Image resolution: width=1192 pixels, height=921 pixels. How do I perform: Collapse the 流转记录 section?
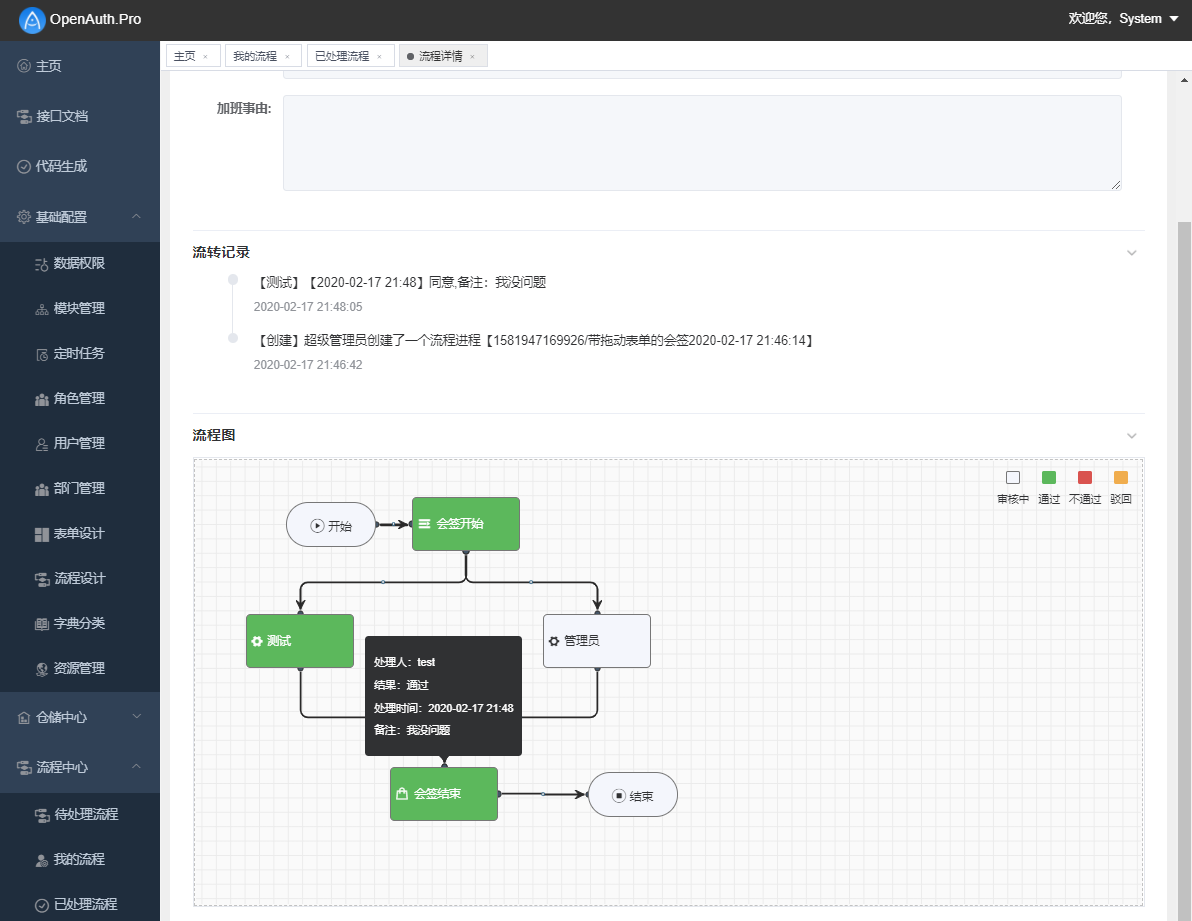[1131, 253]
